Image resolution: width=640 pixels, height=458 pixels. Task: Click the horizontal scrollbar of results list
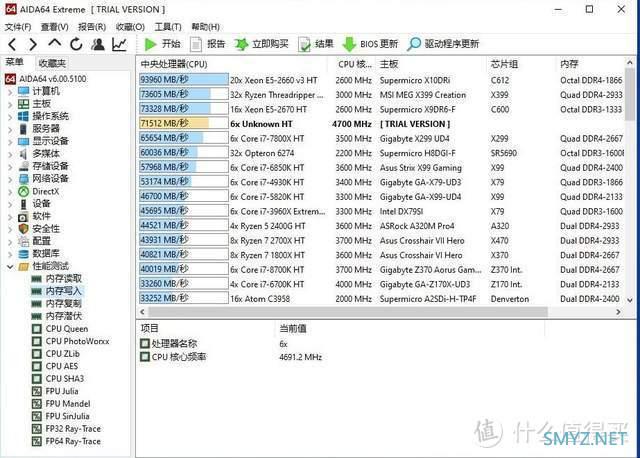[x=348, y=312]
